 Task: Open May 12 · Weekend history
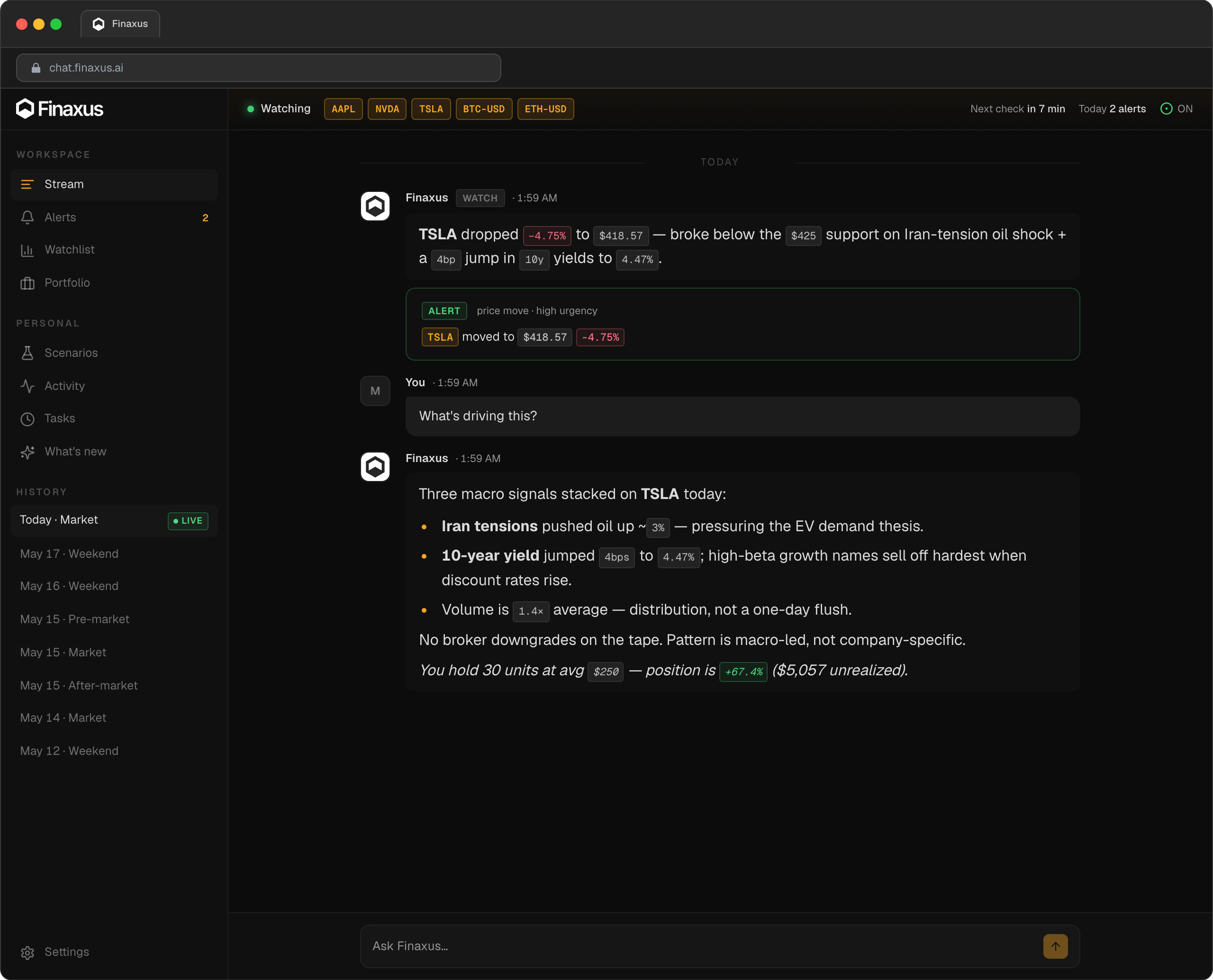point(114,752)
